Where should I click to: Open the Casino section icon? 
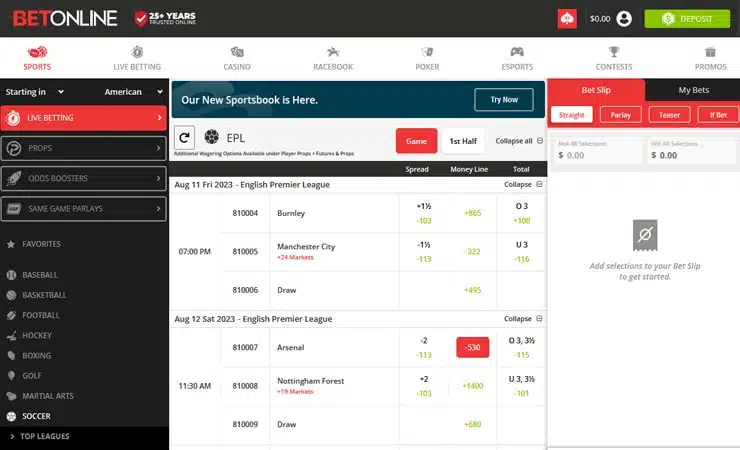237,52
